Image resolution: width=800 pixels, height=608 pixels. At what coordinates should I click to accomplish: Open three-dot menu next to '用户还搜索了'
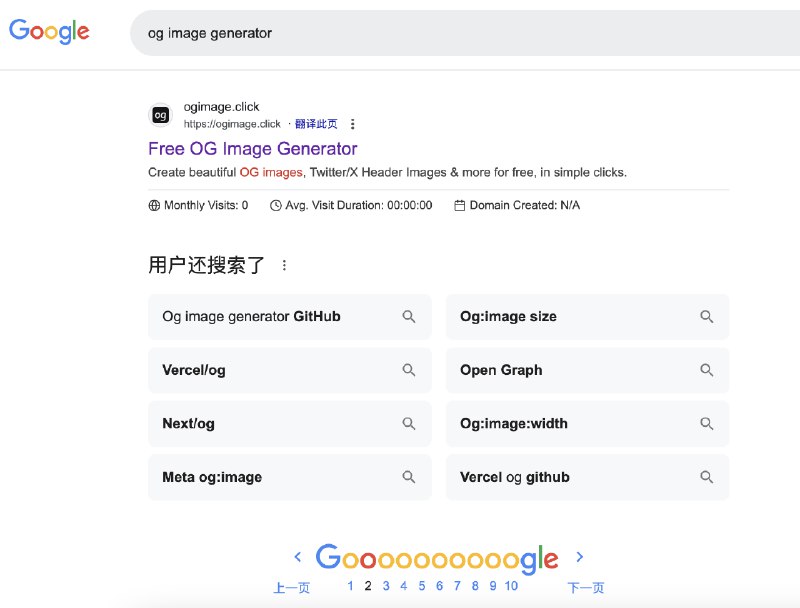tap(284, 265)
